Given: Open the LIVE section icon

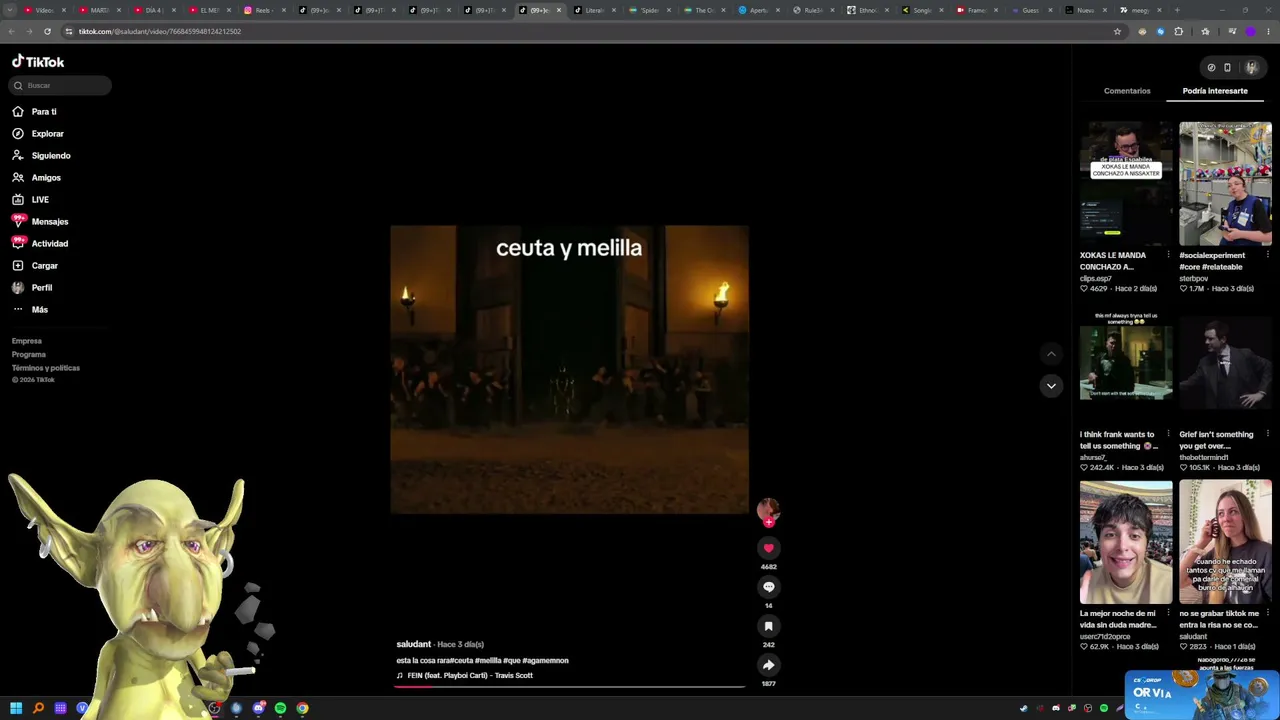Looking at the screenshot, I should (18, 200).
